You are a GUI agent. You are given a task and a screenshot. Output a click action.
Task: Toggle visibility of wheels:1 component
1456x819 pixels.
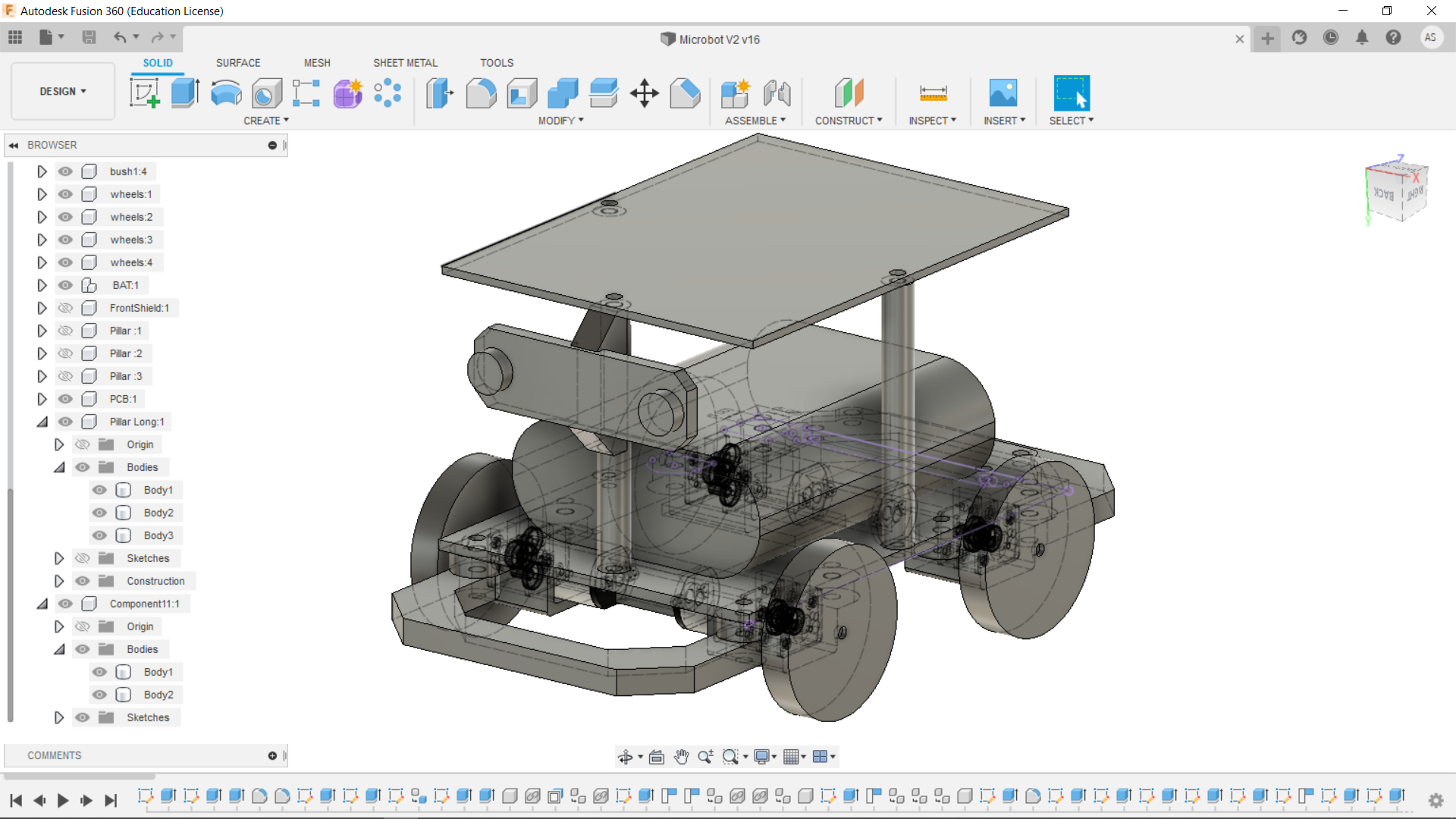pyautogui.click(x=65, y=194)
